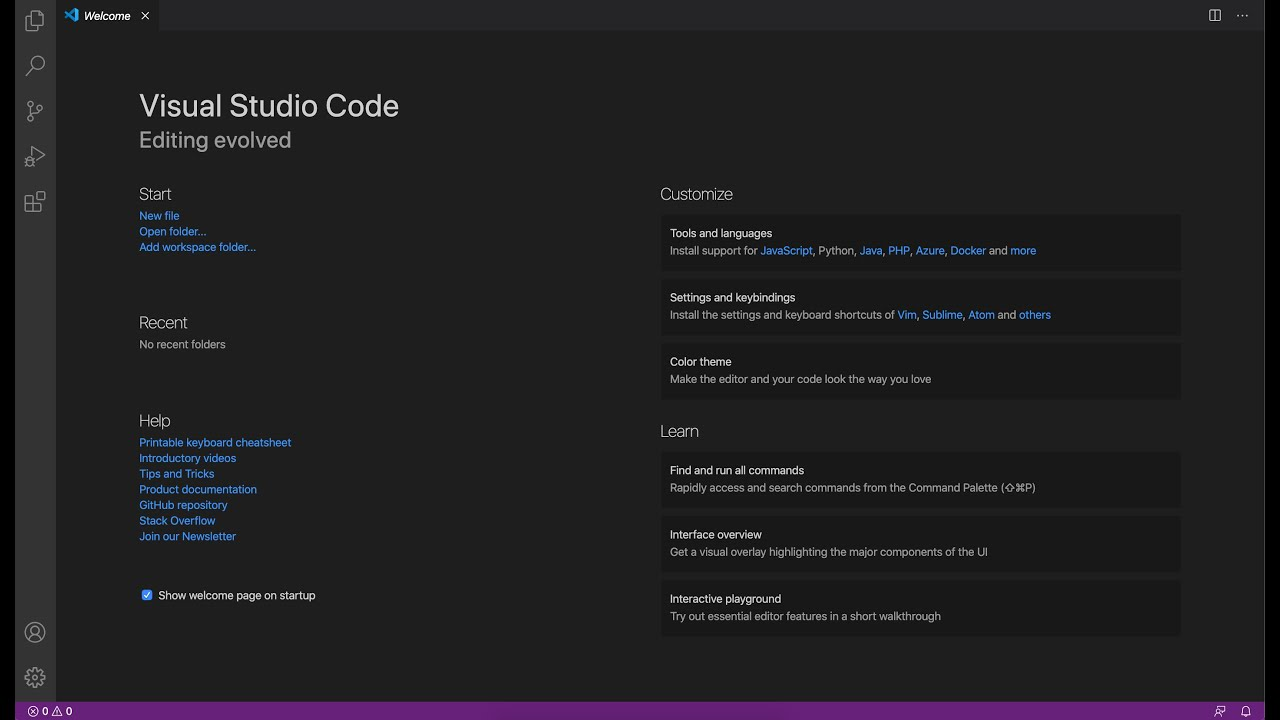Viewport: 1280px width, 720px height.
Task: Split the editor with the split icon
Action: tap(1214, 15)
